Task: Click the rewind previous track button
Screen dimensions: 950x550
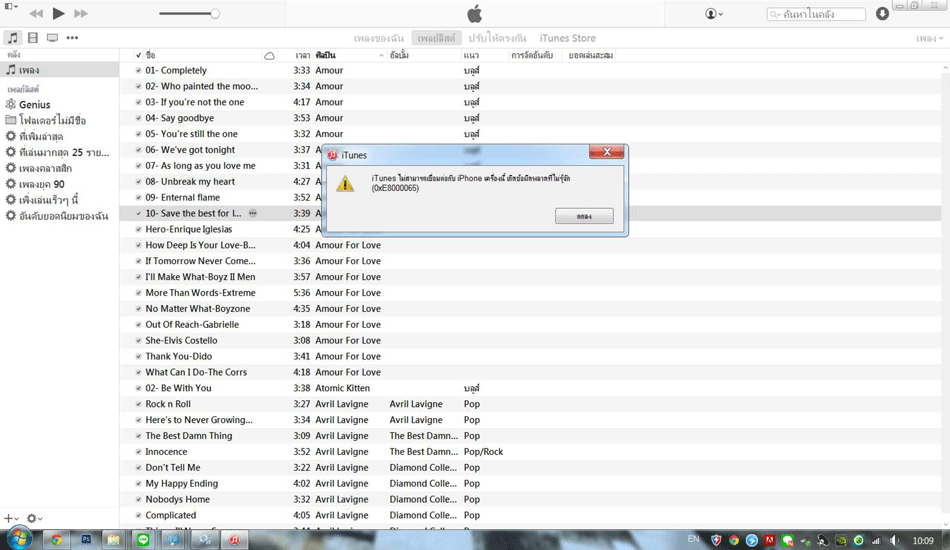Action: coord(36,13)
